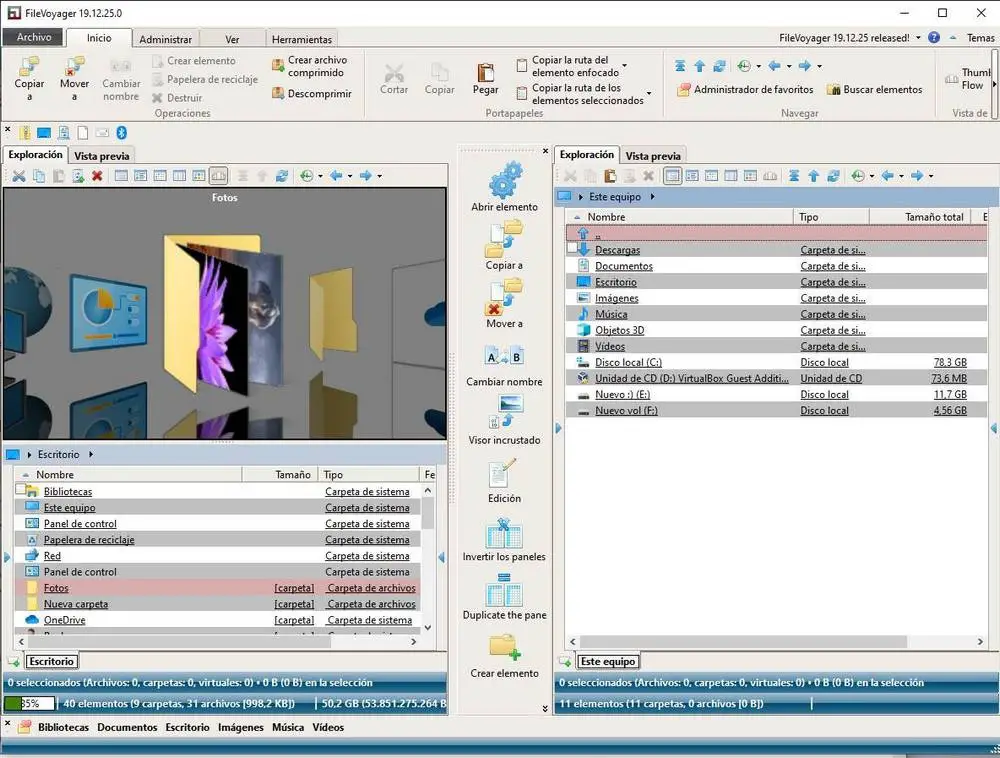Open the back arrow dropdown in ribbon Navegar
Viewport: 1000px width, 758px height.
[789, 66]
